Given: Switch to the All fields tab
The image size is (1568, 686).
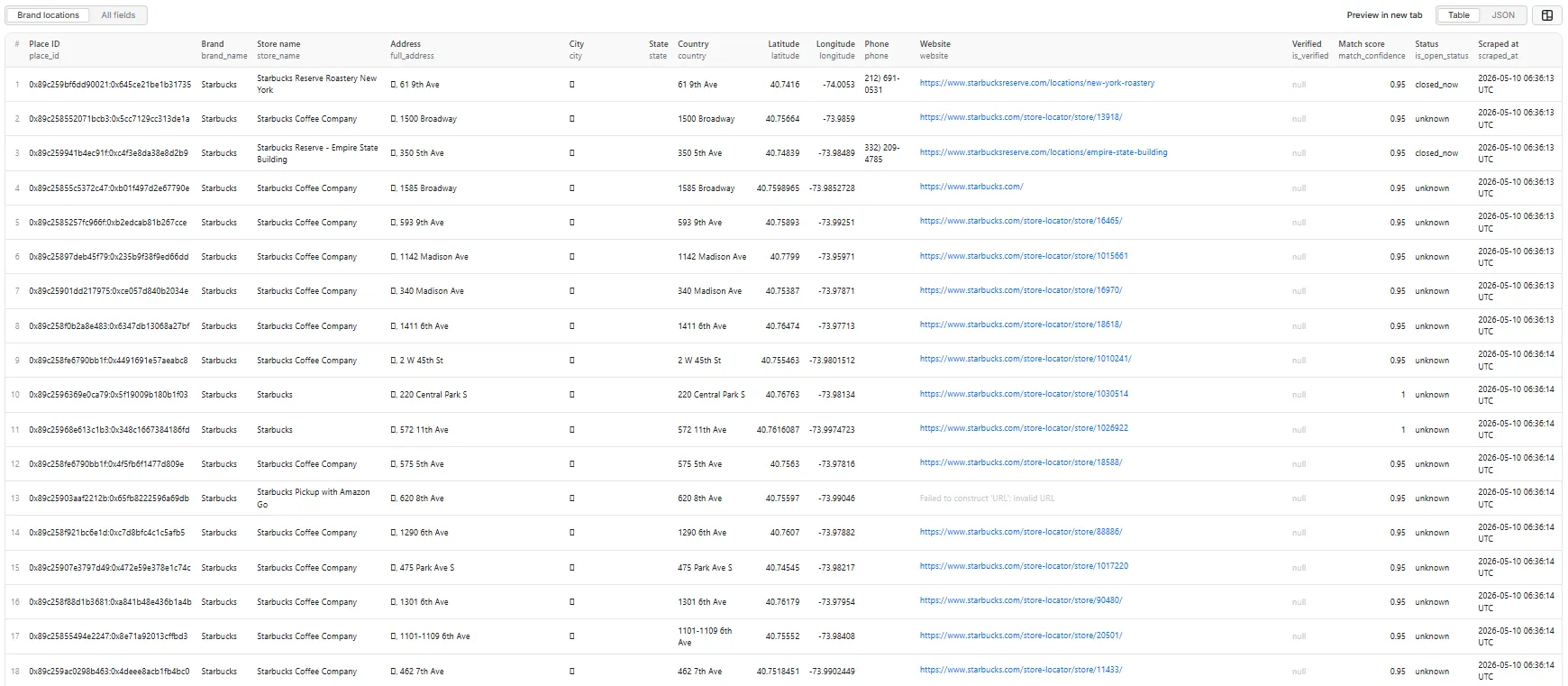Looking at the screenshot, I should click(x=118, y=15).
